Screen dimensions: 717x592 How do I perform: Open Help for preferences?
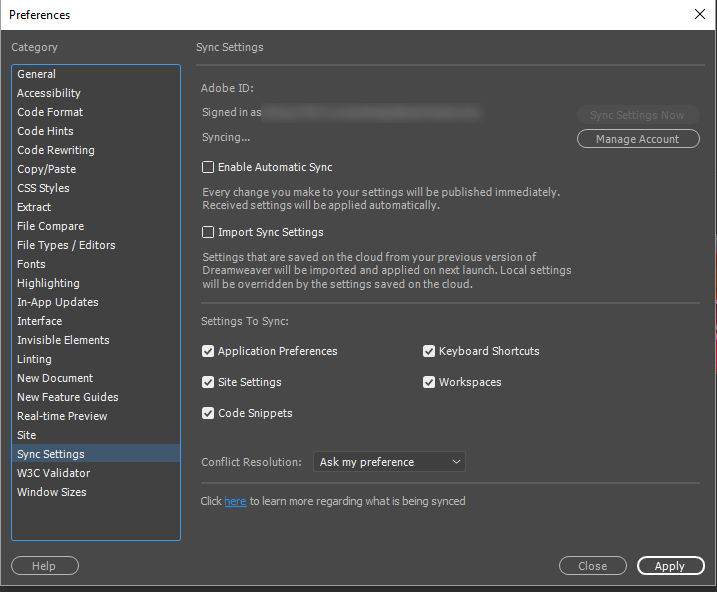click(x=45, y=566)
